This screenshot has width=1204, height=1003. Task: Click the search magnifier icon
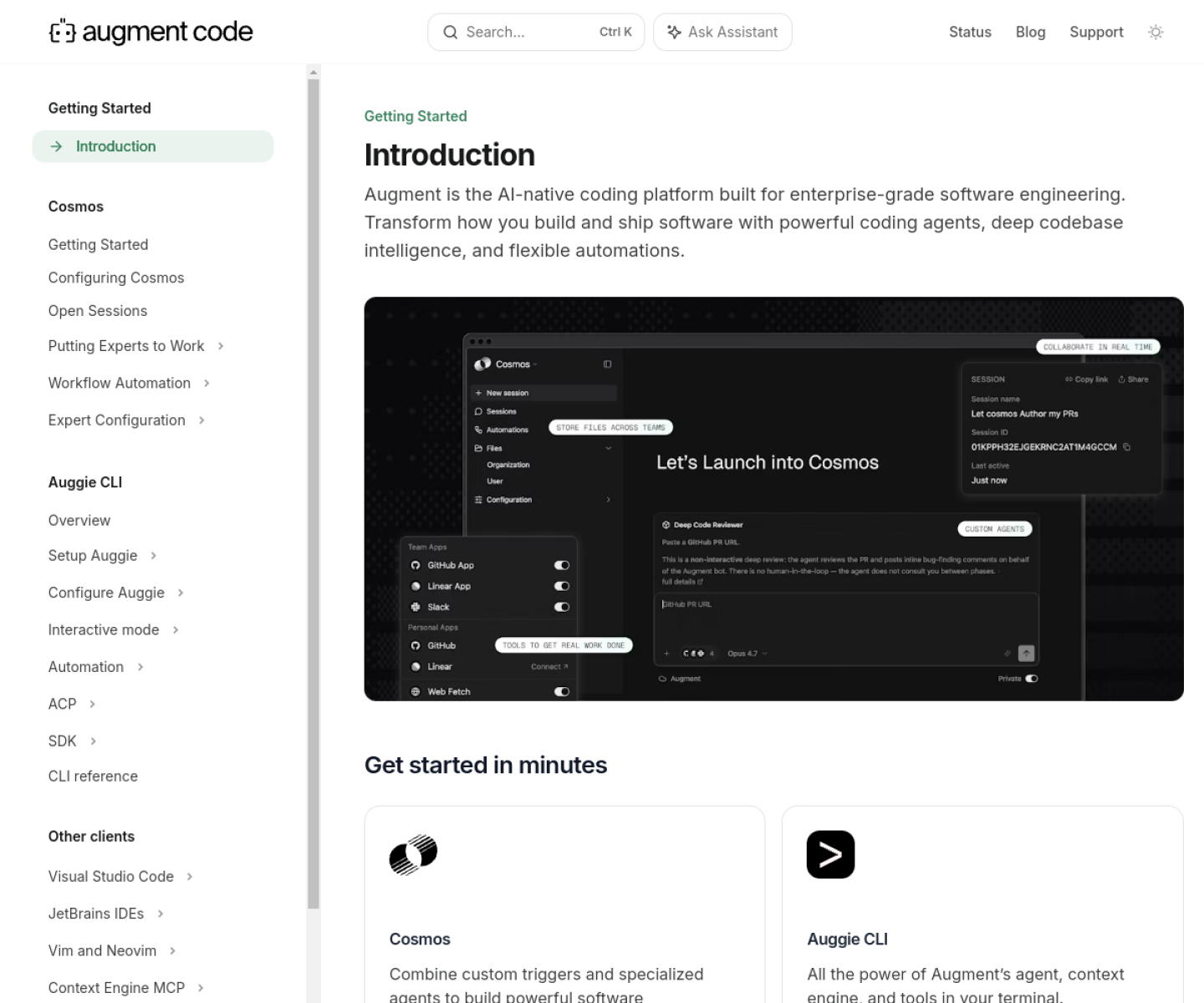451,32
